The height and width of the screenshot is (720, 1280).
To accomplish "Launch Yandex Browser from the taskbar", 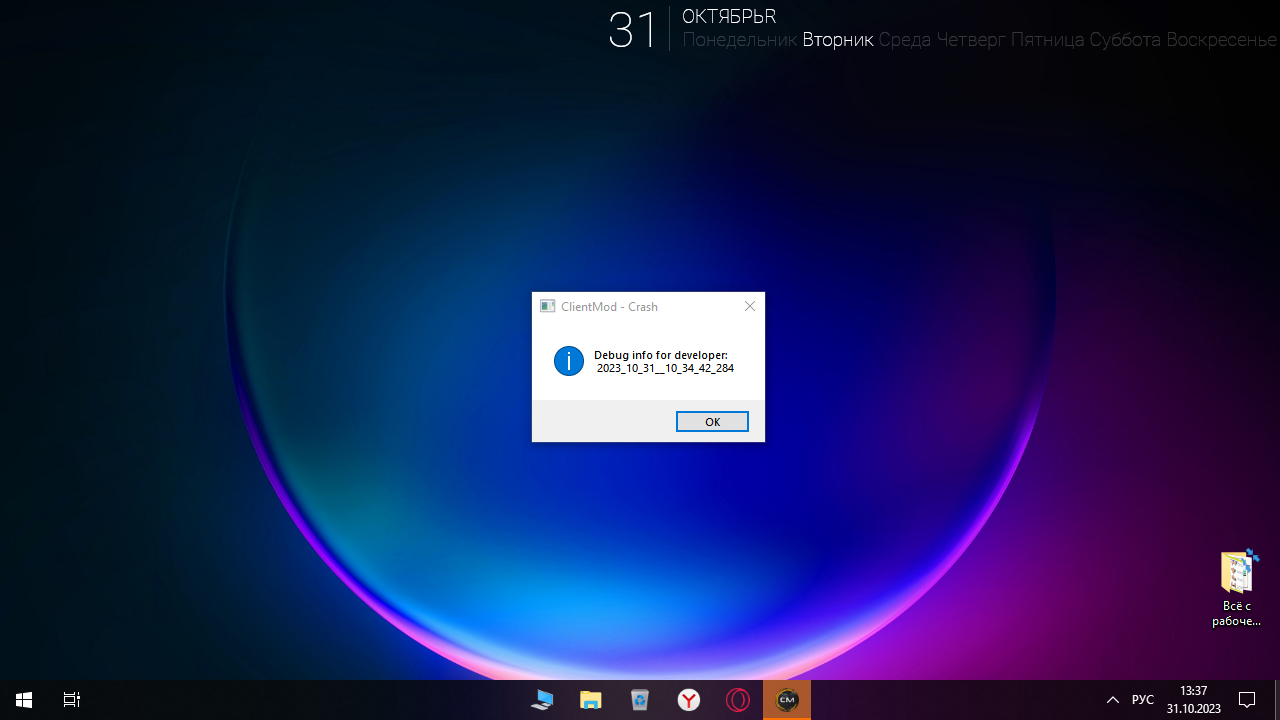I will [689, 700].
